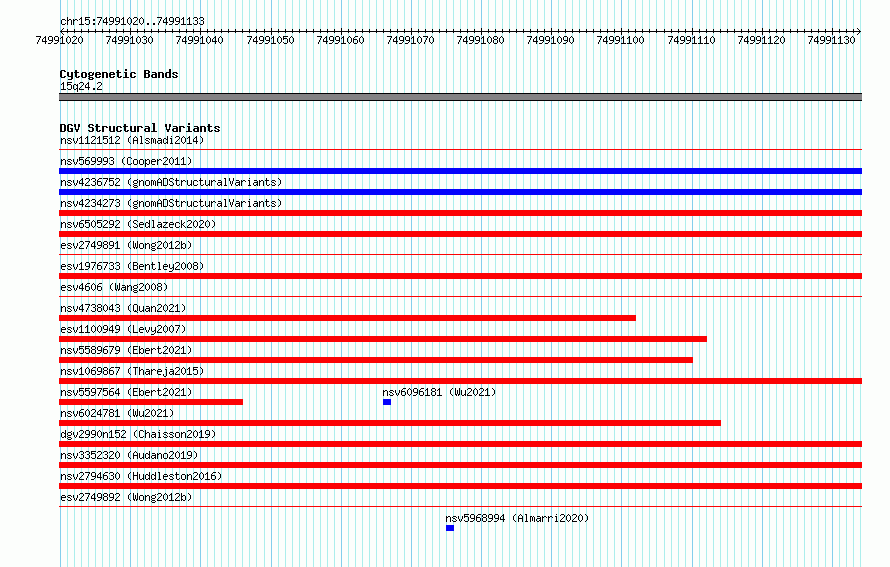Image resolution: width=890 pixels, height=567 pixels.
Task: Click the small blue marker under nsv6096181
Action: coord(387,402)
